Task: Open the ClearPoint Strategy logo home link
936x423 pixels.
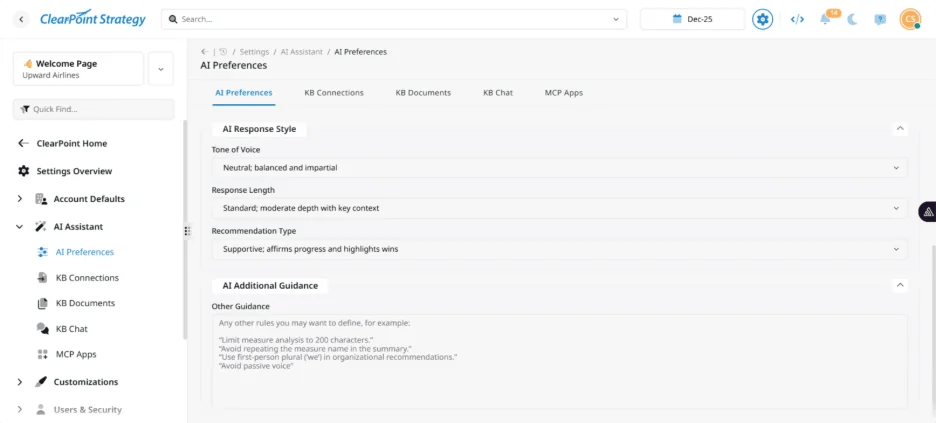Action: [93, 19]
